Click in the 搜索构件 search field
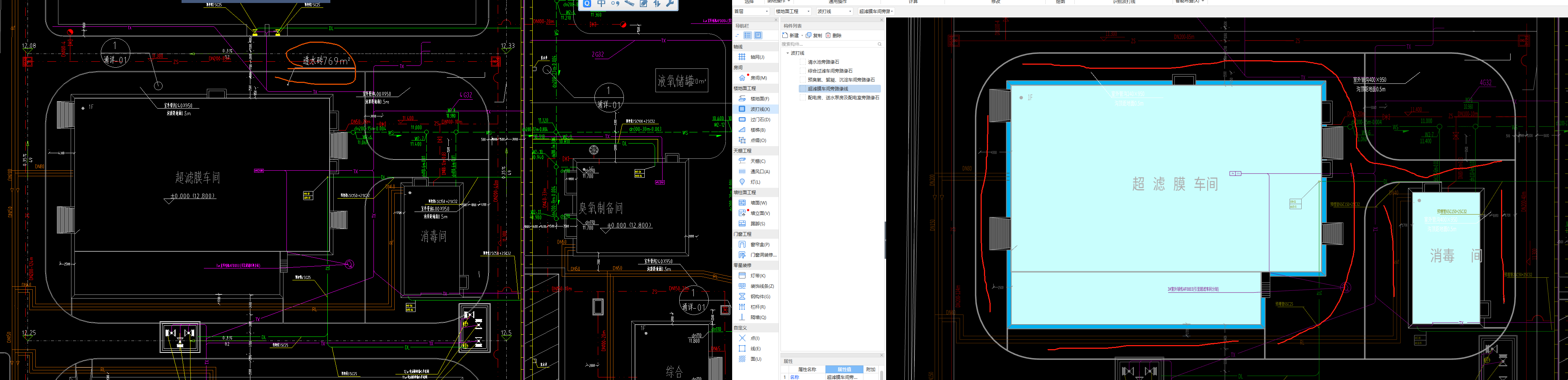 click(x=828, y=44)
